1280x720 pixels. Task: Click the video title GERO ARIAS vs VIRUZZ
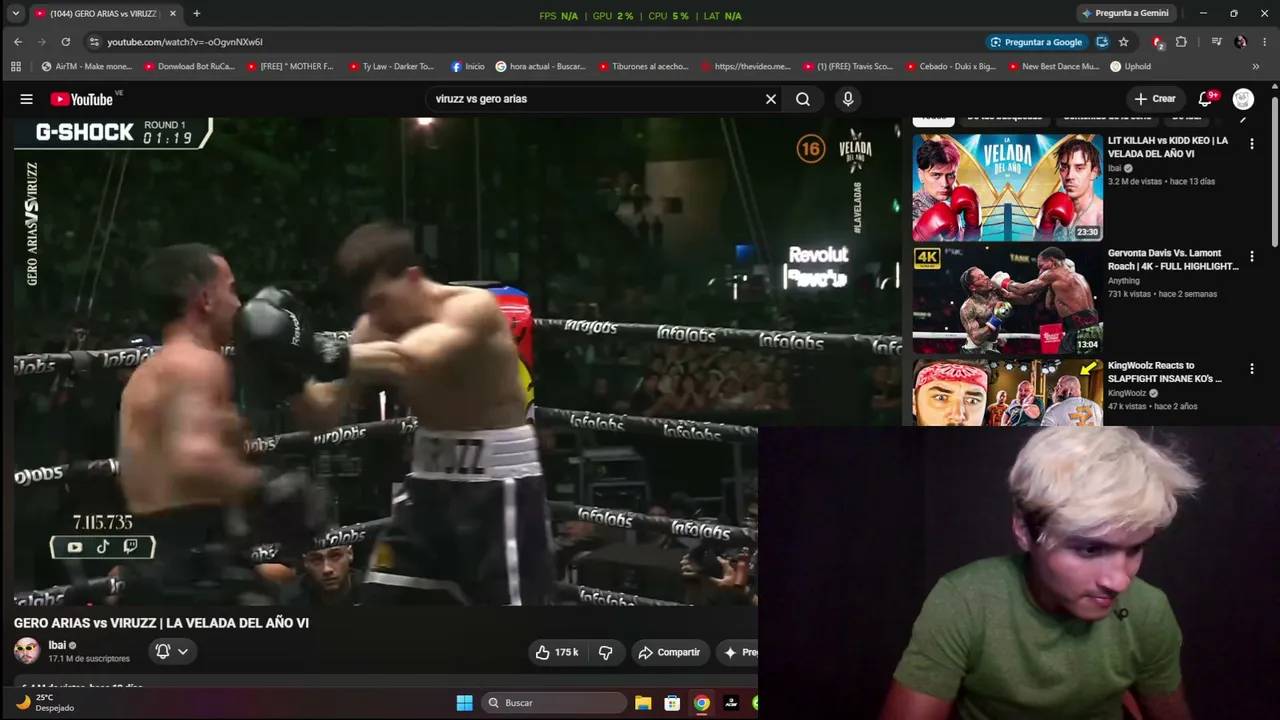[x=161, y=623]
